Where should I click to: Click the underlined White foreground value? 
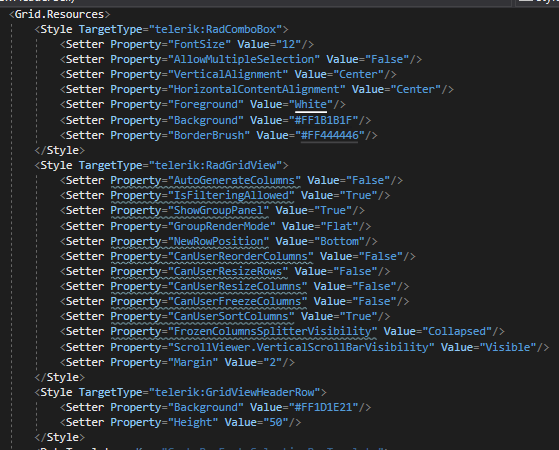click(311, 104)
